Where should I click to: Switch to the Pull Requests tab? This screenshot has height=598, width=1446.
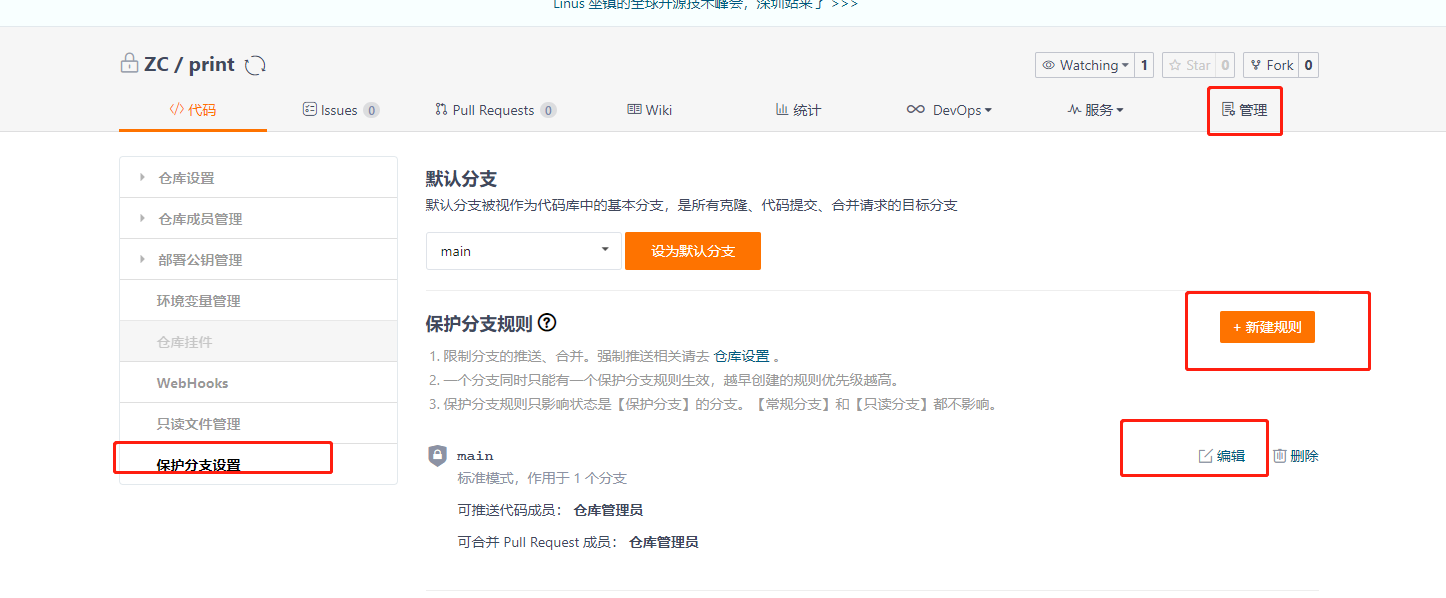point(495,110)
